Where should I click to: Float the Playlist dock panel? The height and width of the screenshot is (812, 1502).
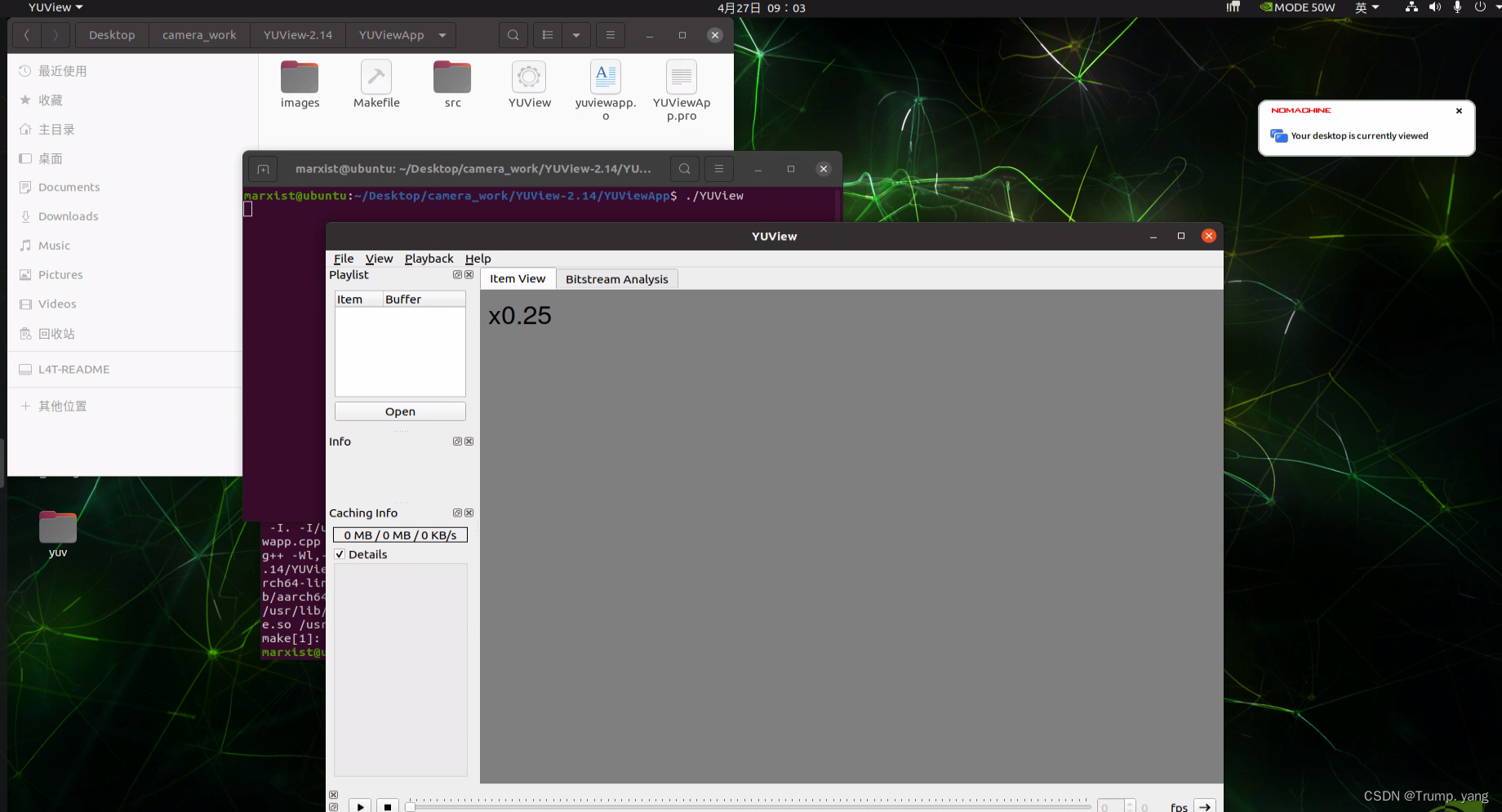(x=457, y=275)
